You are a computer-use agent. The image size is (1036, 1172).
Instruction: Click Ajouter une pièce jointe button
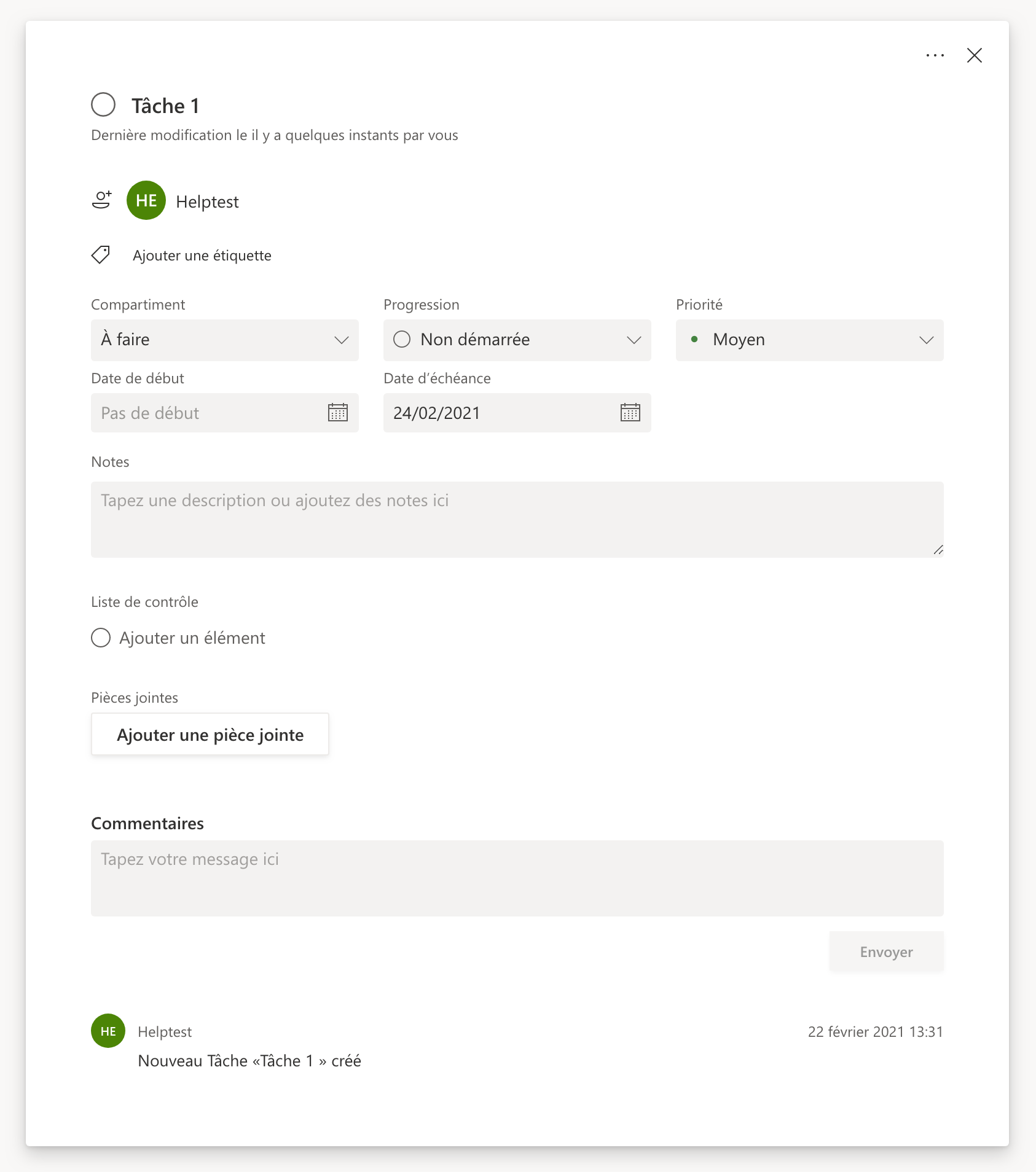tap(210, 735)
